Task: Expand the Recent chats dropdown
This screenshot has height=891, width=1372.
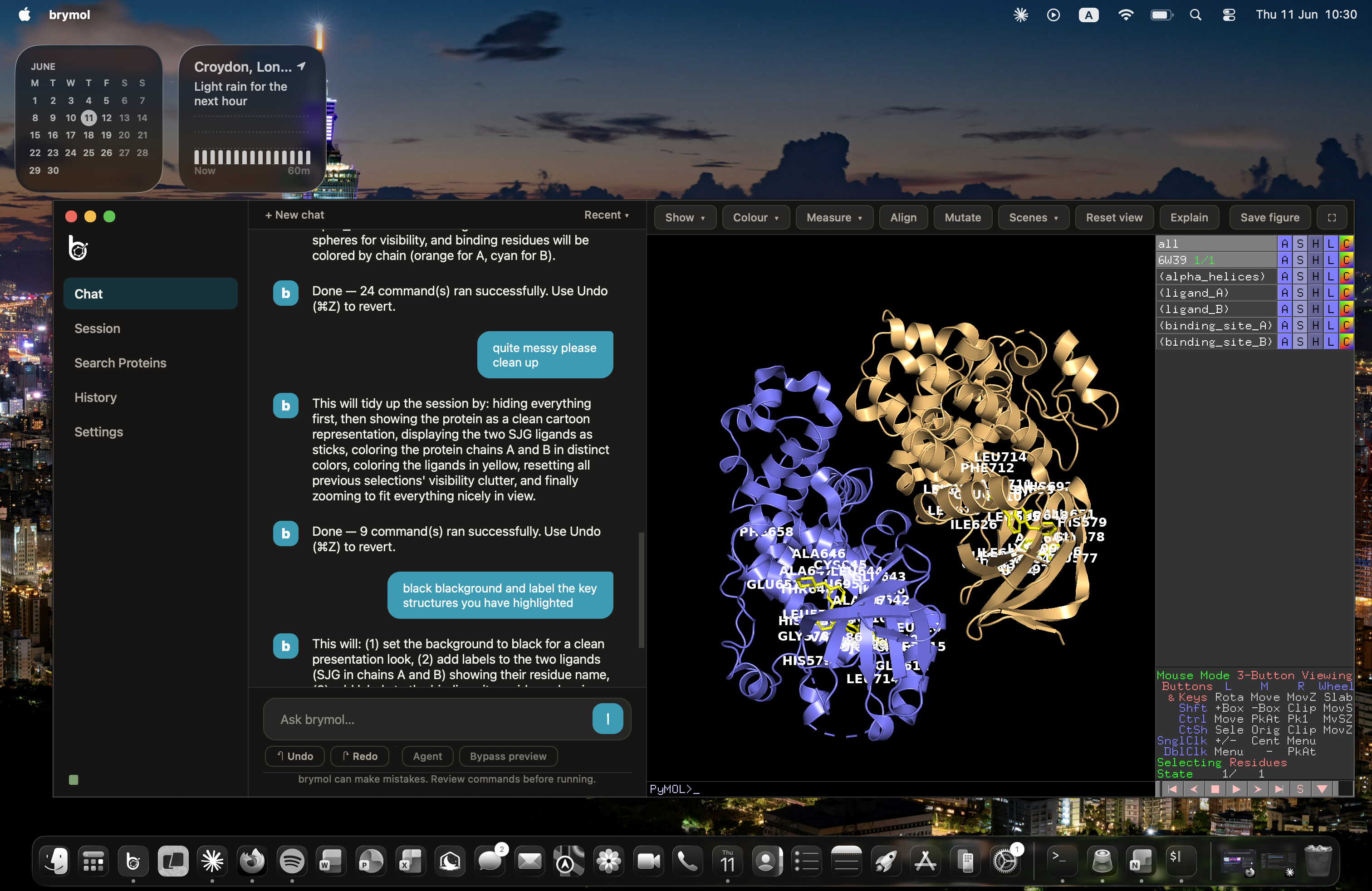Action: point(607,215)
